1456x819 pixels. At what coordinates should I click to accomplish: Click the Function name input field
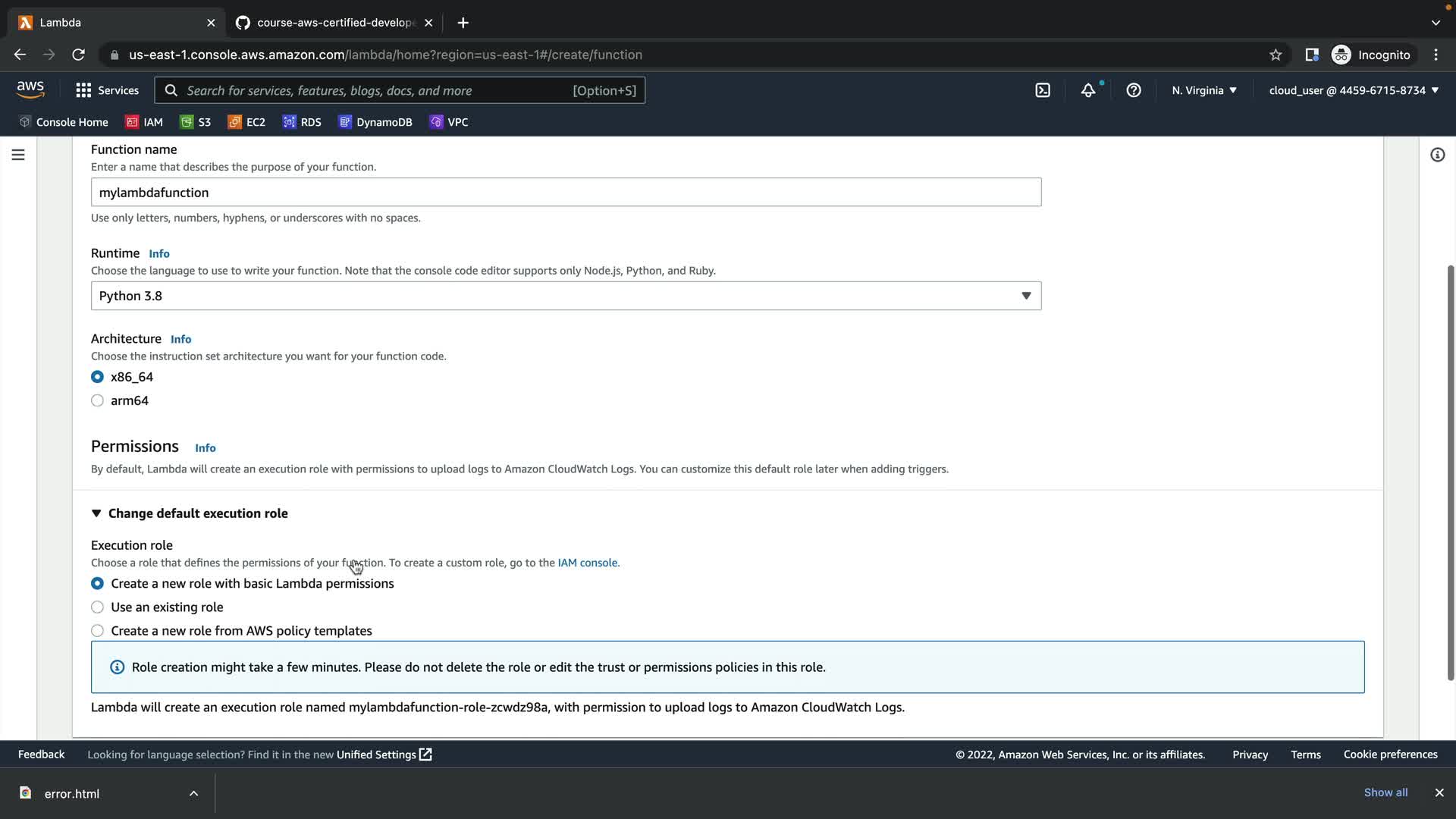point(566,193)
